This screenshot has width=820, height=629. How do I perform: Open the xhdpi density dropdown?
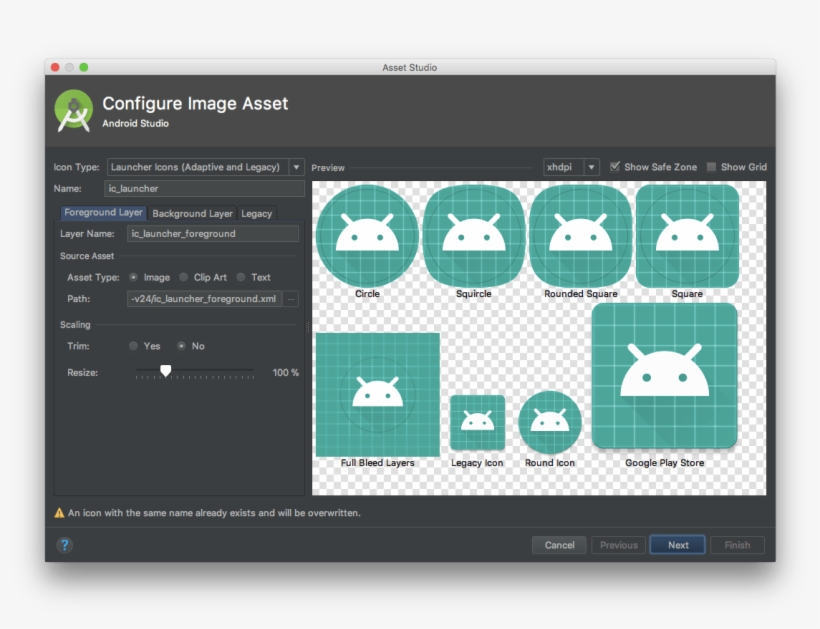coord(571,167)
